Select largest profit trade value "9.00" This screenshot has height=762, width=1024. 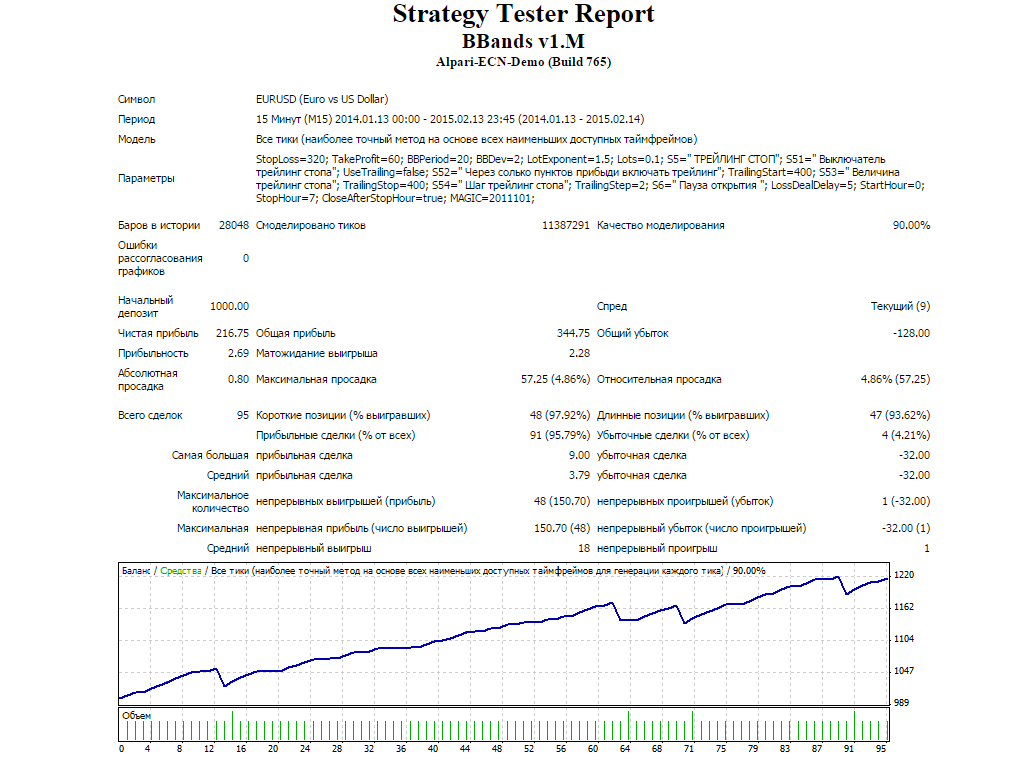tap(579, 455)
